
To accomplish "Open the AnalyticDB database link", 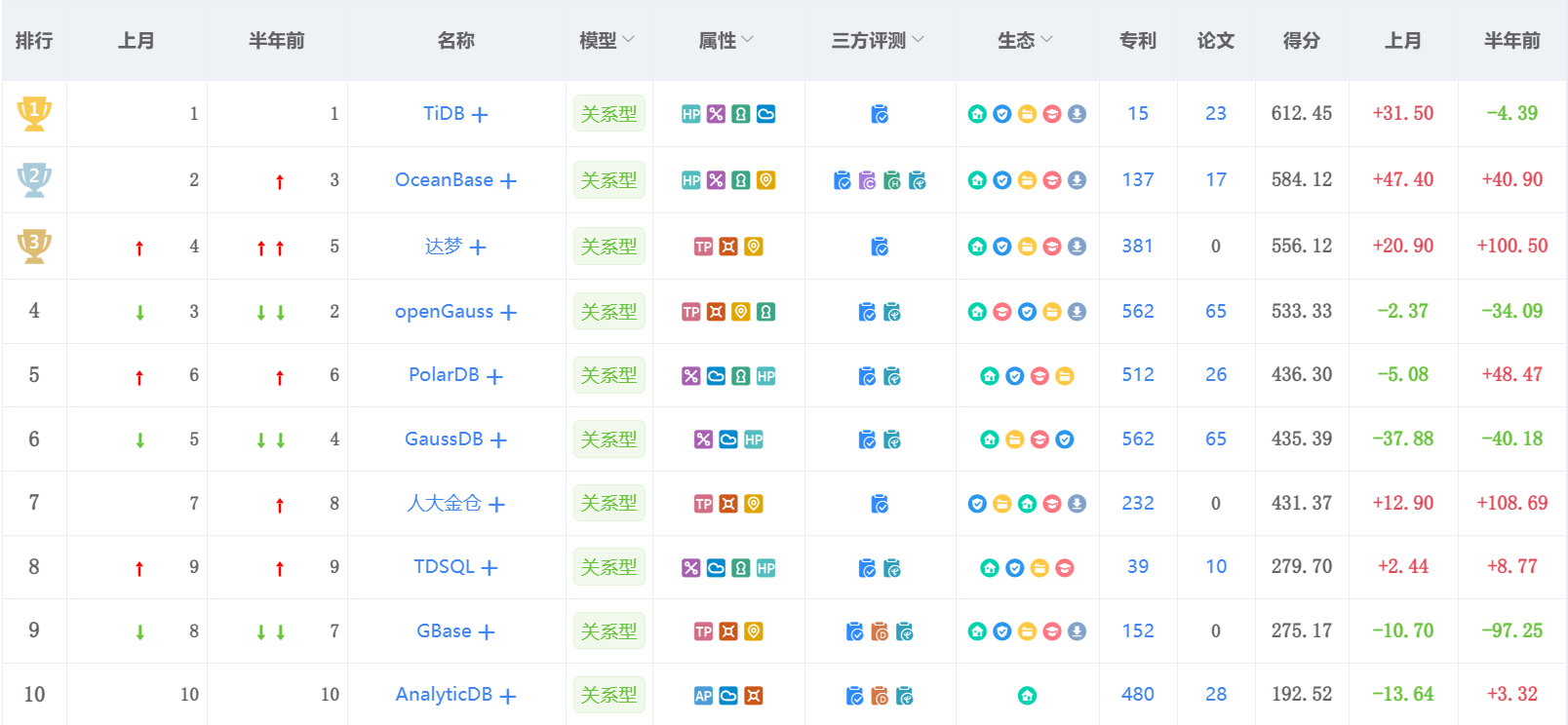I will pos(444,695).
